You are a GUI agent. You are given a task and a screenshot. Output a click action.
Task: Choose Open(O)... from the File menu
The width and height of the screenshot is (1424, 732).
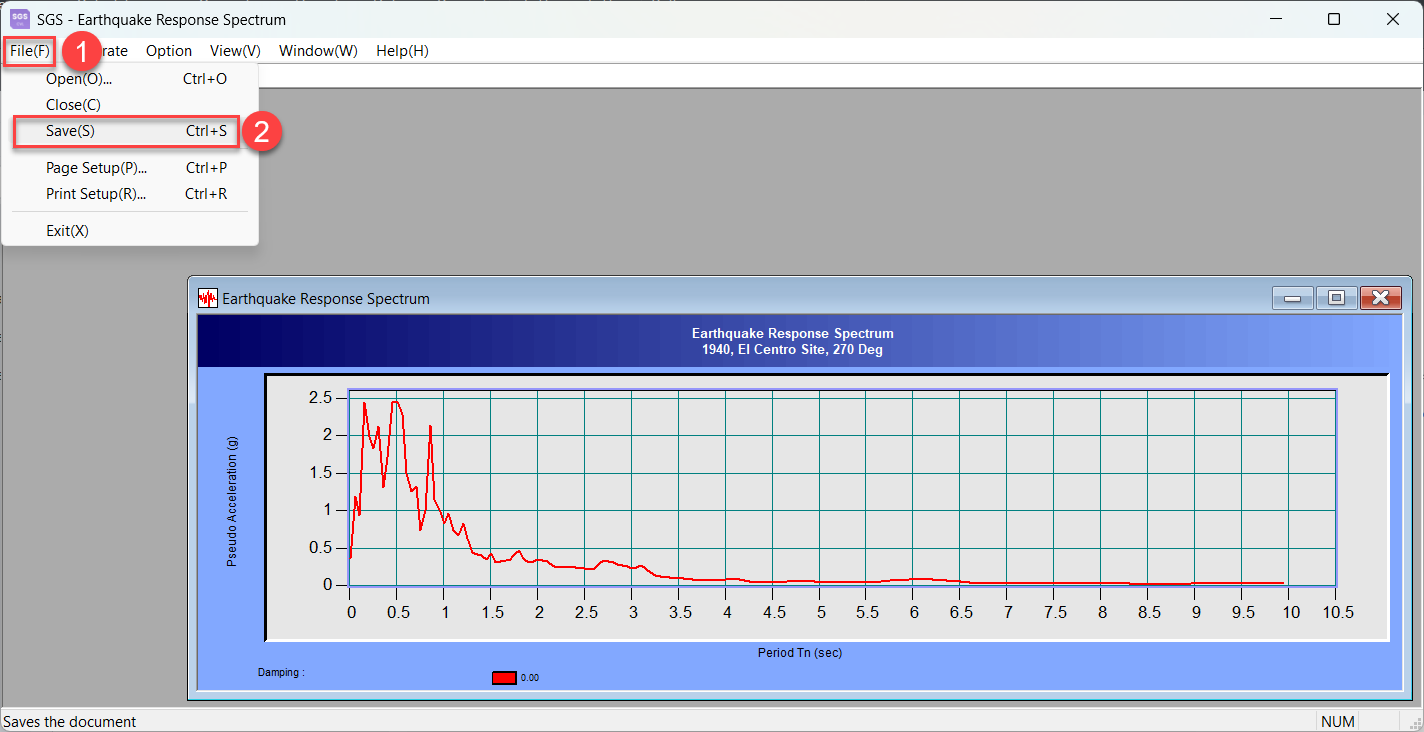130,78
